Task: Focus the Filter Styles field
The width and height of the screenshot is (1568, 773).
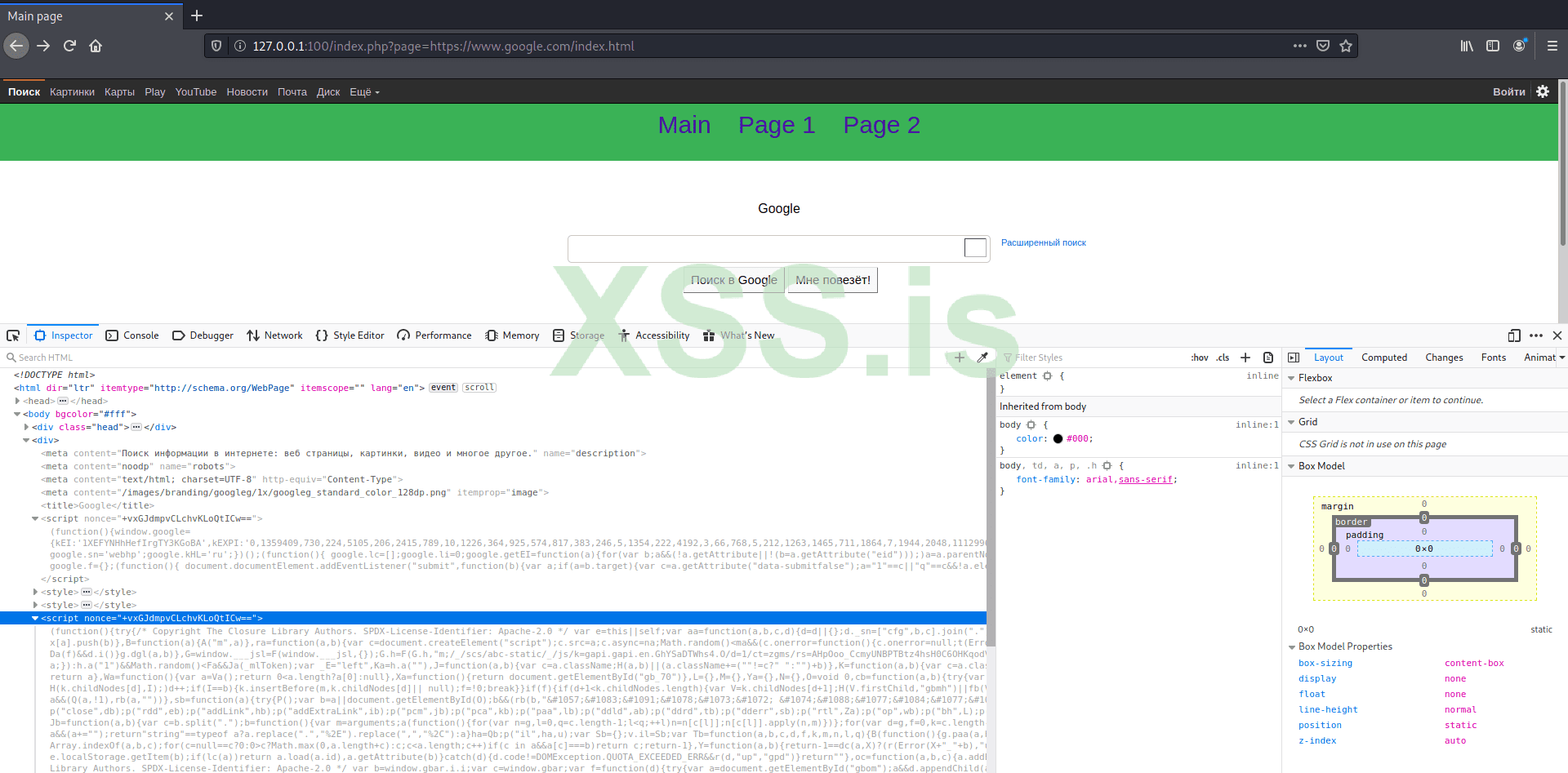Action: tap(1094, 358)
